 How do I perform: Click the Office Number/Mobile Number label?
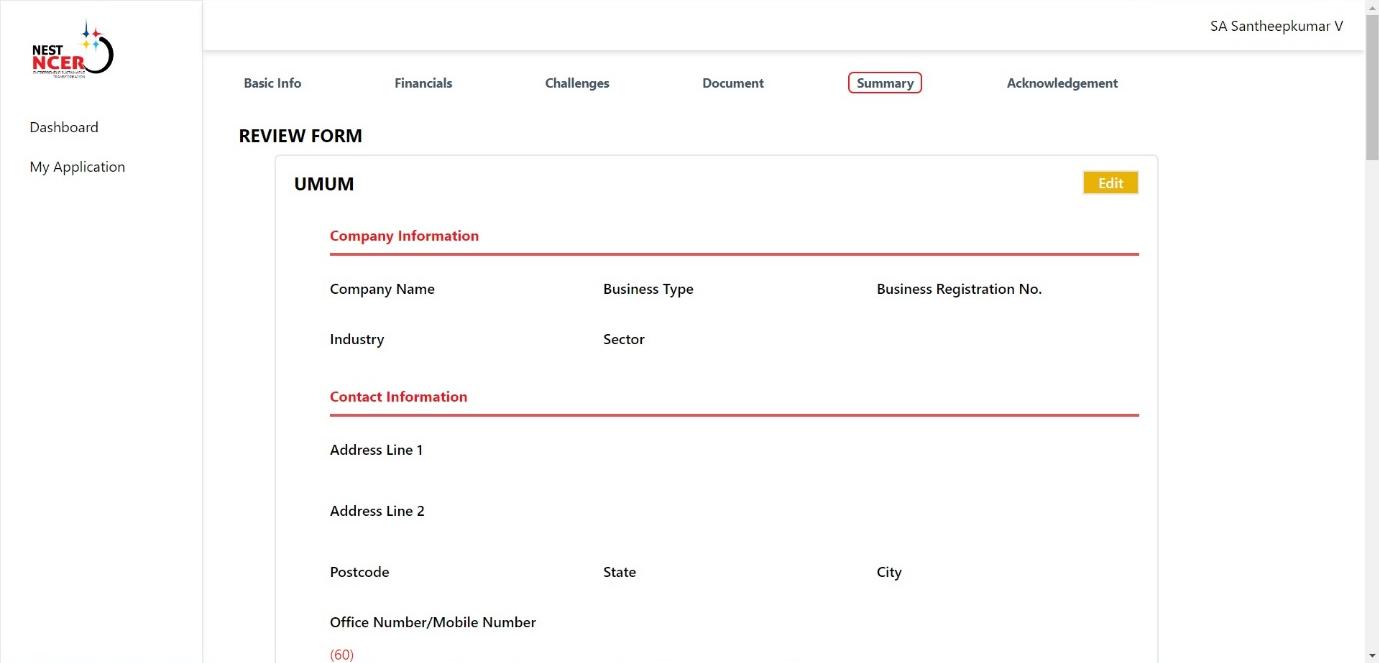[433, 622]
